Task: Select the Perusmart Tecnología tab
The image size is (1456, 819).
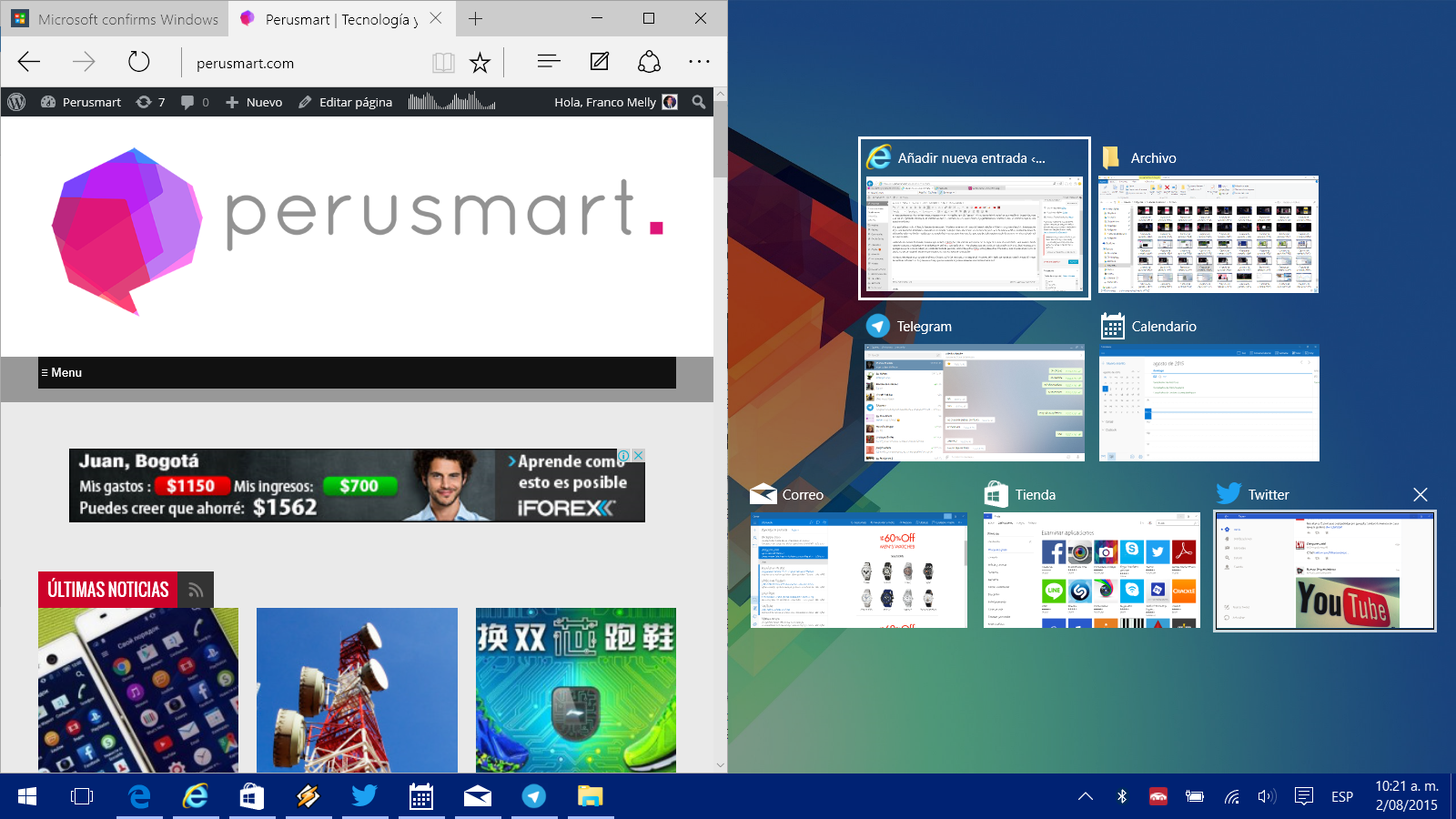Action: click(341, 19)
